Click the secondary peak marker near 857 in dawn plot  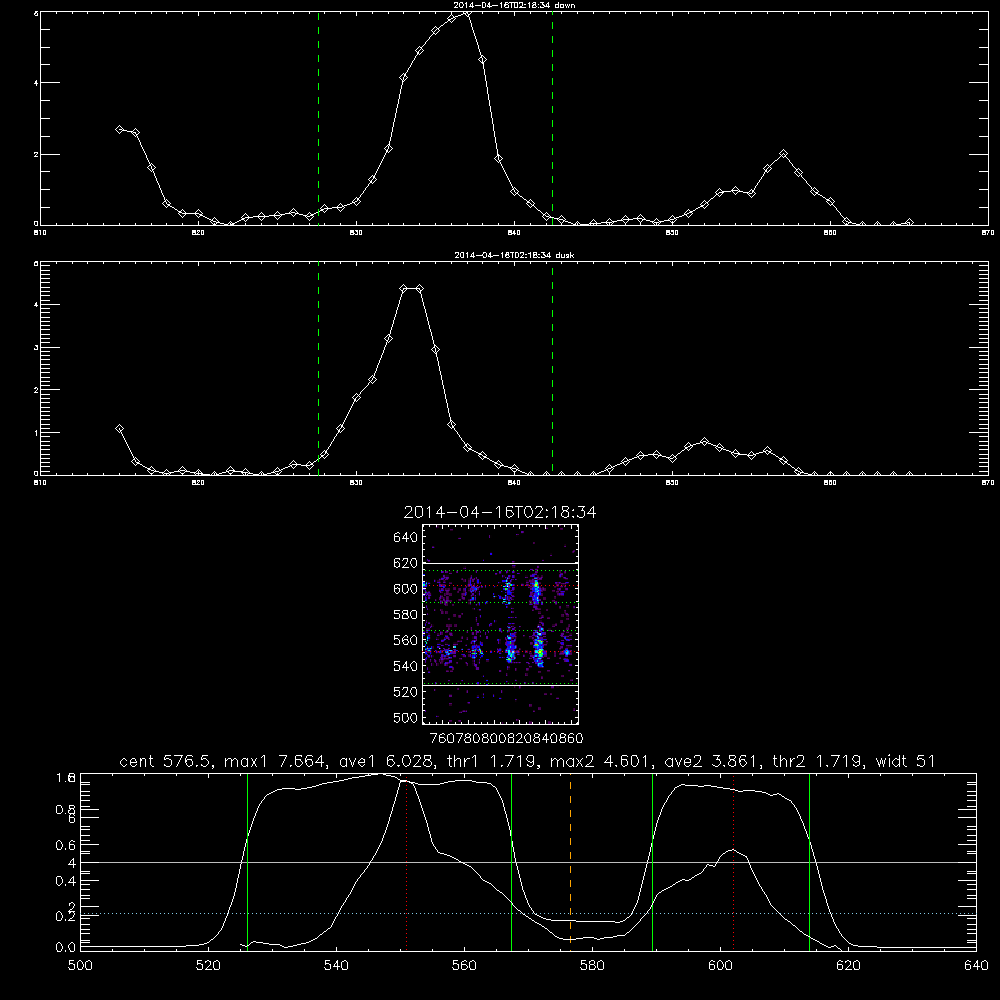(x=783, y=154)
